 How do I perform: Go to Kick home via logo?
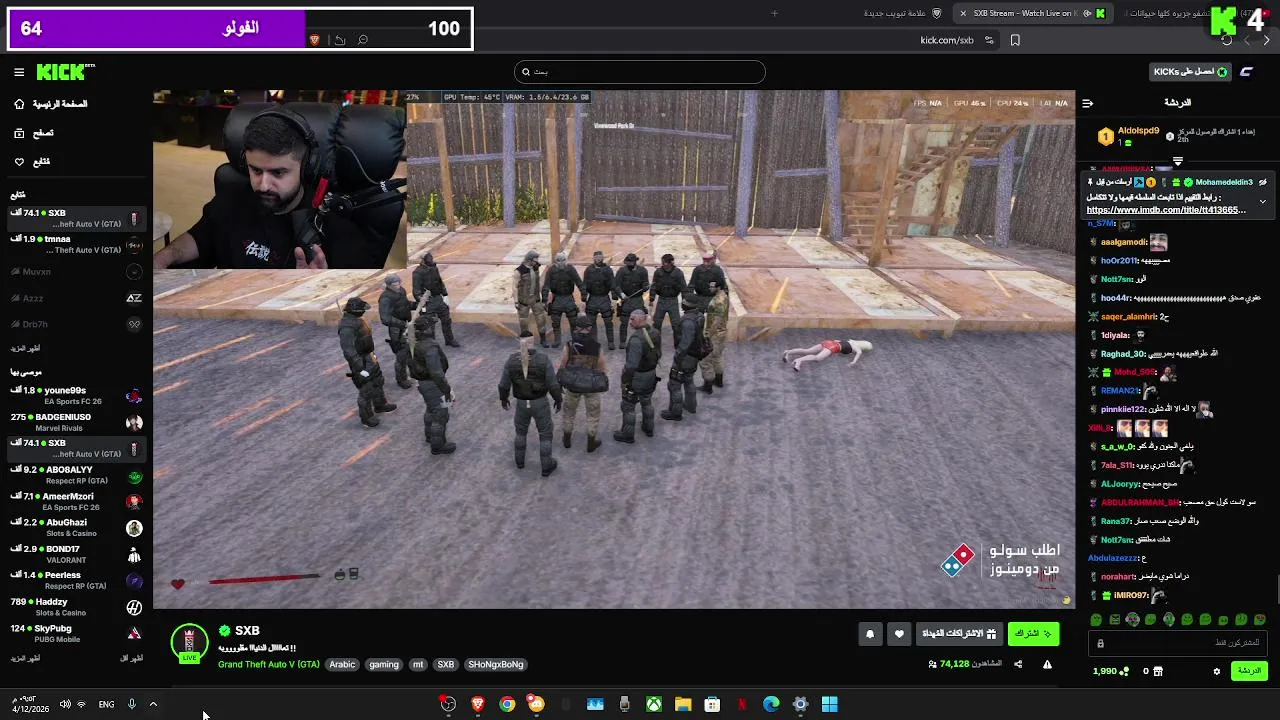tap(66, 72)
